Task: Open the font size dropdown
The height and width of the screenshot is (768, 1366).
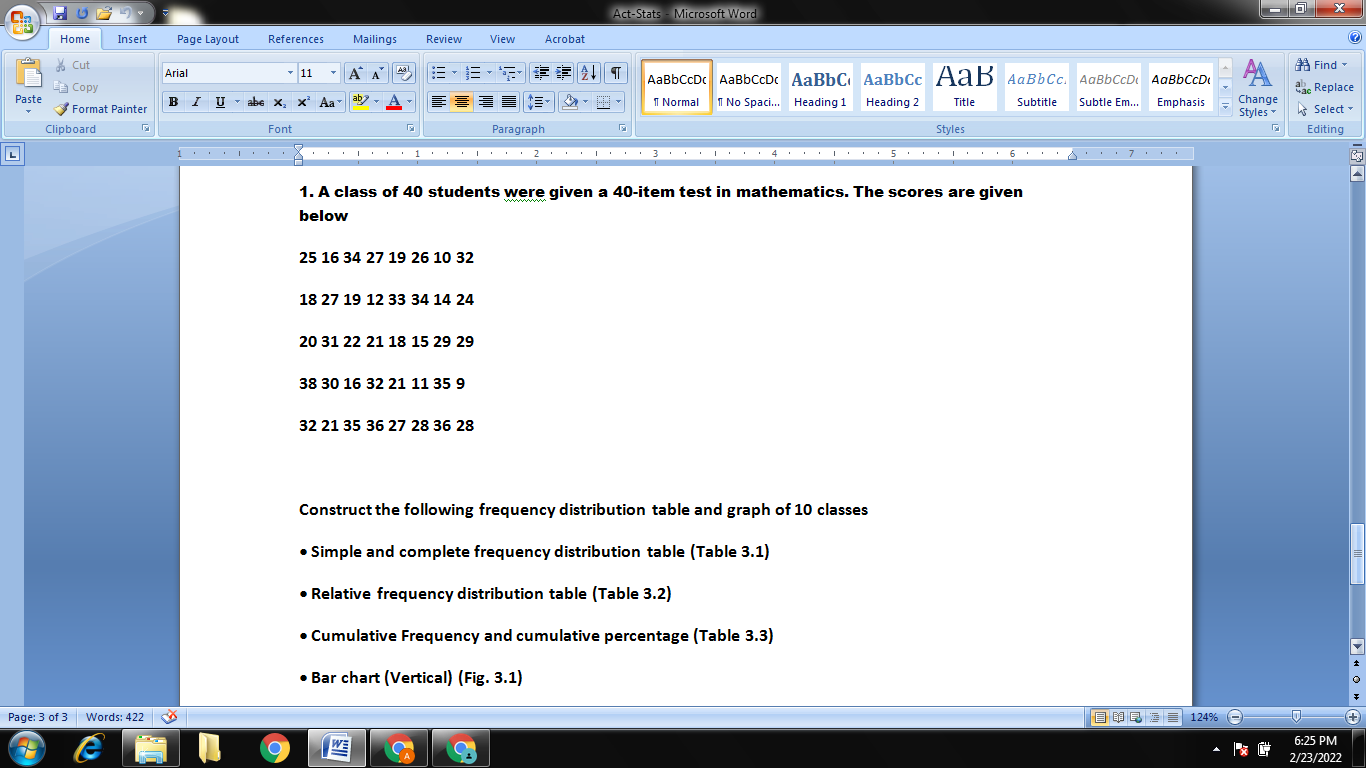Action: tap(333, 73)
